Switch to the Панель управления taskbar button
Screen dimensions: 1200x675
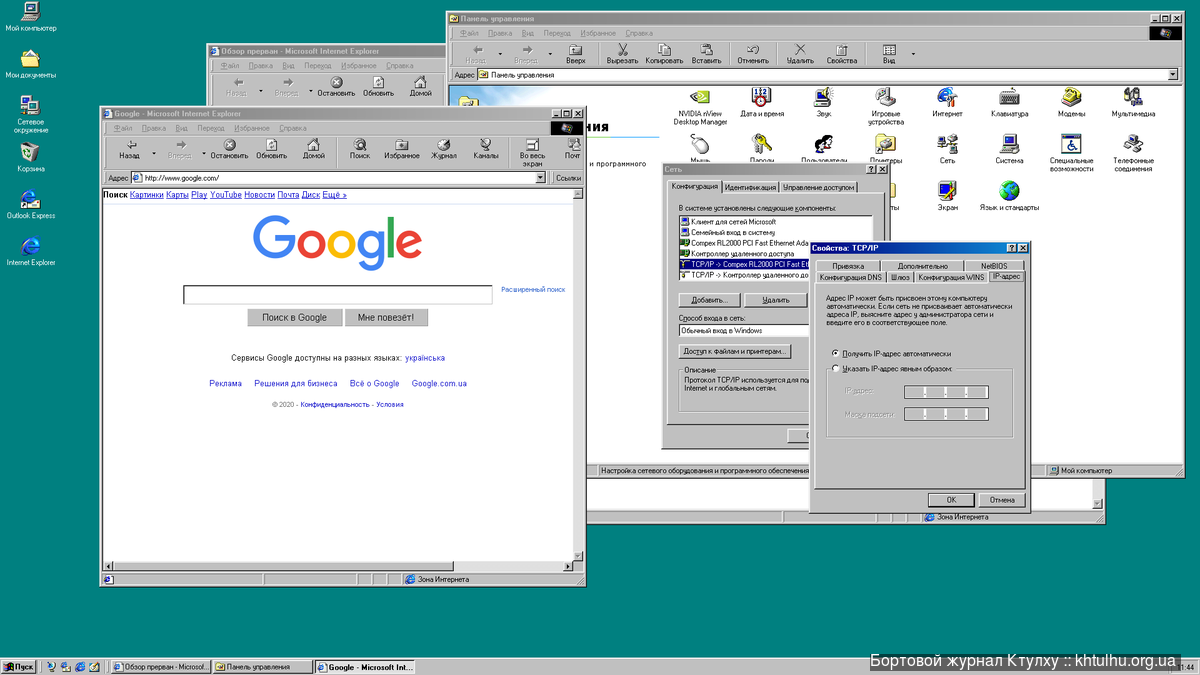262,667
